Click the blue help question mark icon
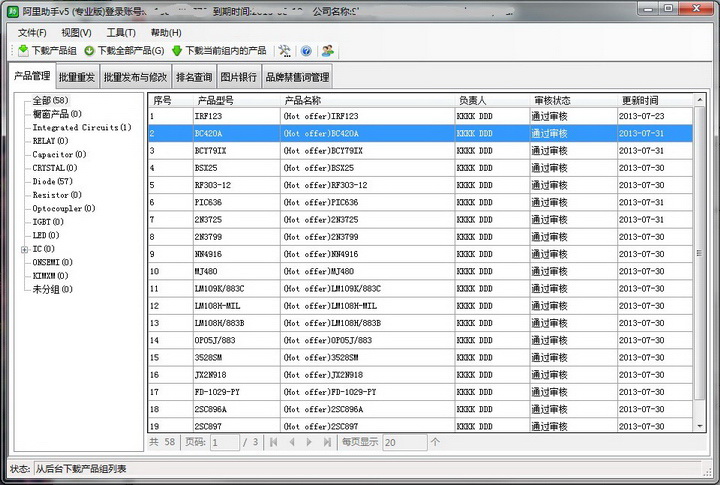Viewport: 720px width, 485px height. coord(306,51)
